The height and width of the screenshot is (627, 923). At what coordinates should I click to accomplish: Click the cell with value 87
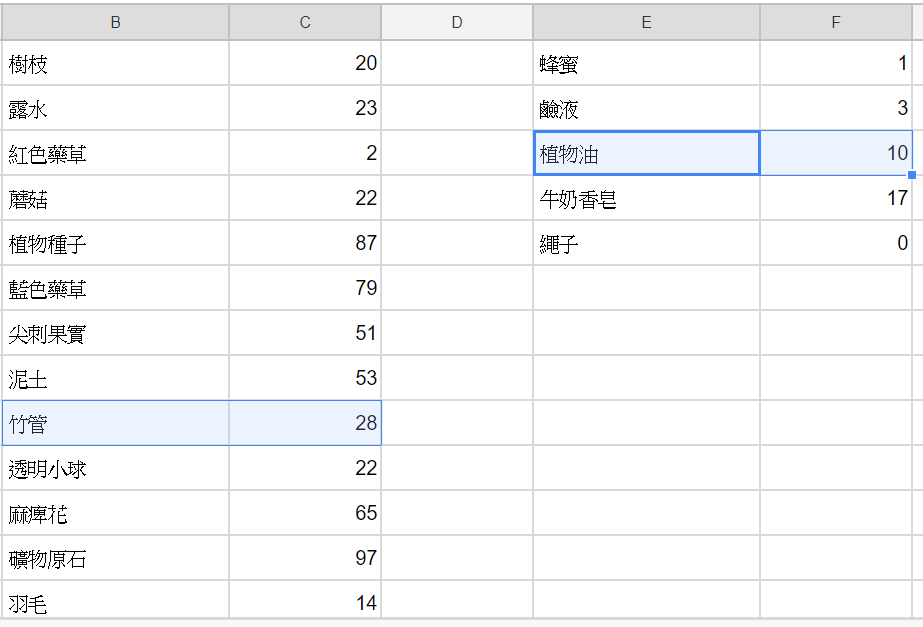tap(305, 243)
